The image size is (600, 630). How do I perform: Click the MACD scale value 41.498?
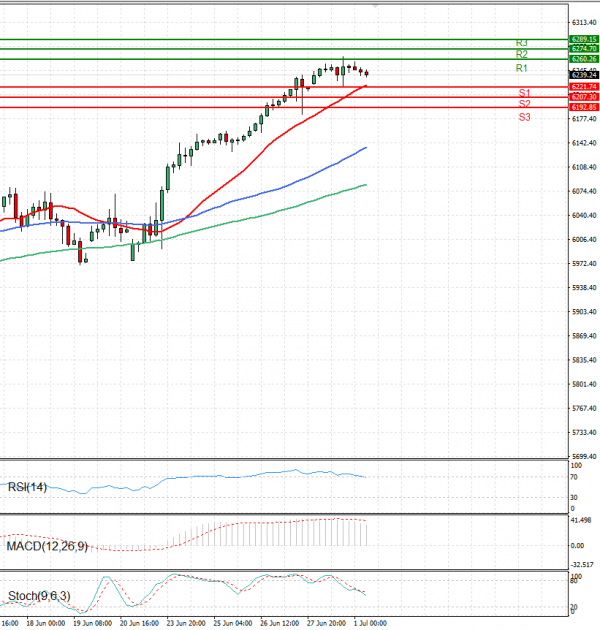581,520
